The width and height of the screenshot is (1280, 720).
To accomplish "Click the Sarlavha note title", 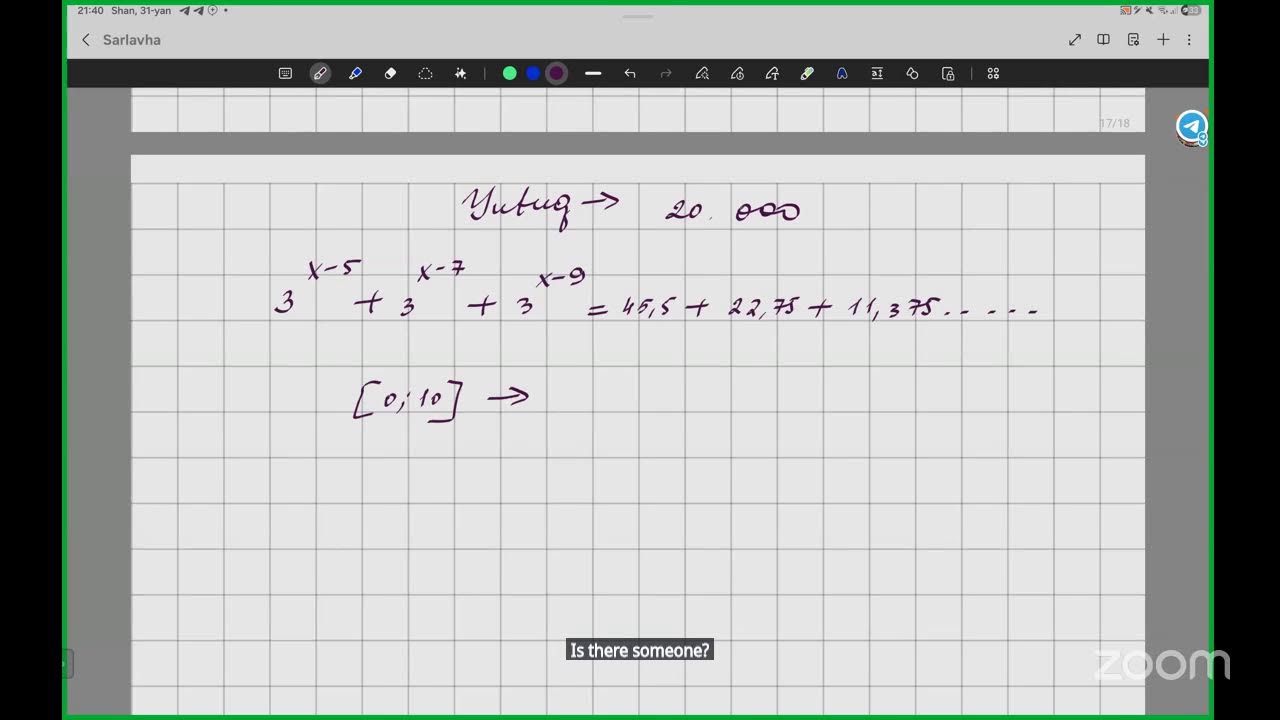I will point(132,40).
